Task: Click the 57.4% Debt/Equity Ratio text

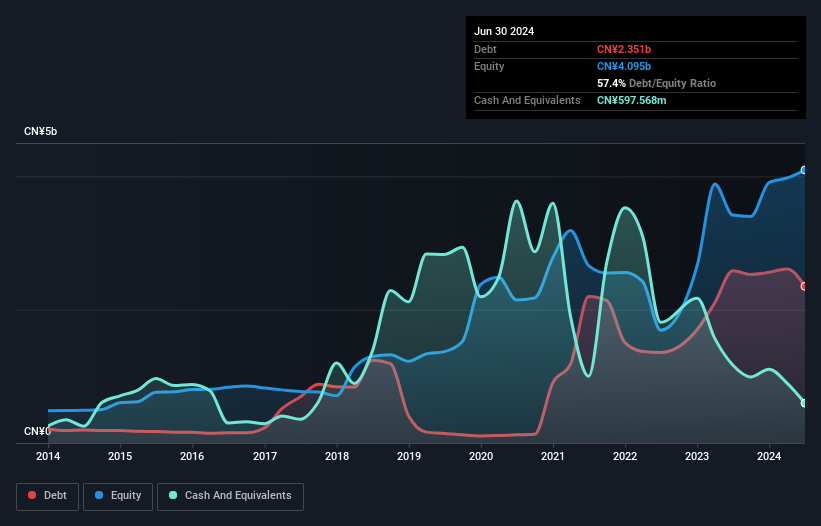Action: click(x=656, y=83)
